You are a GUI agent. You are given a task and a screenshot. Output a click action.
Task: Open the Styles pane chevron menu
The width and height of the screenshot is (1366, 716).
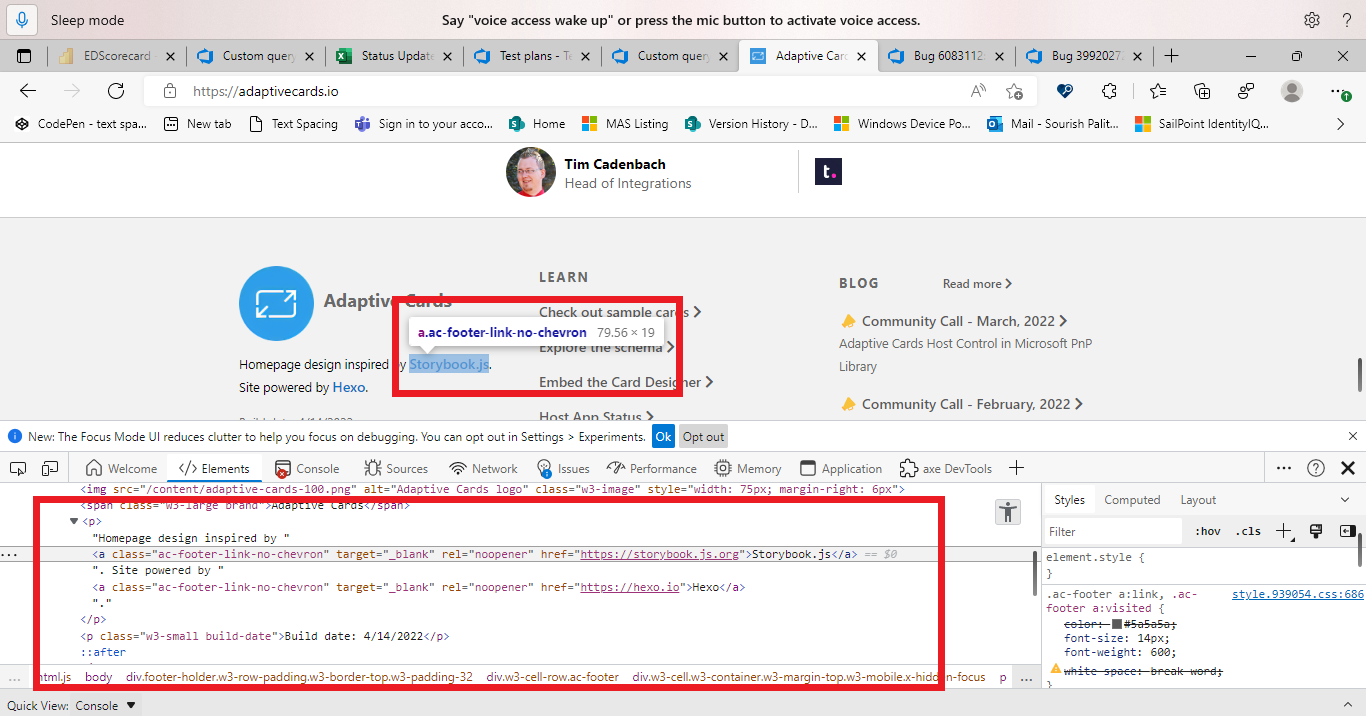pyautogui.click(x=1345, y=499)
